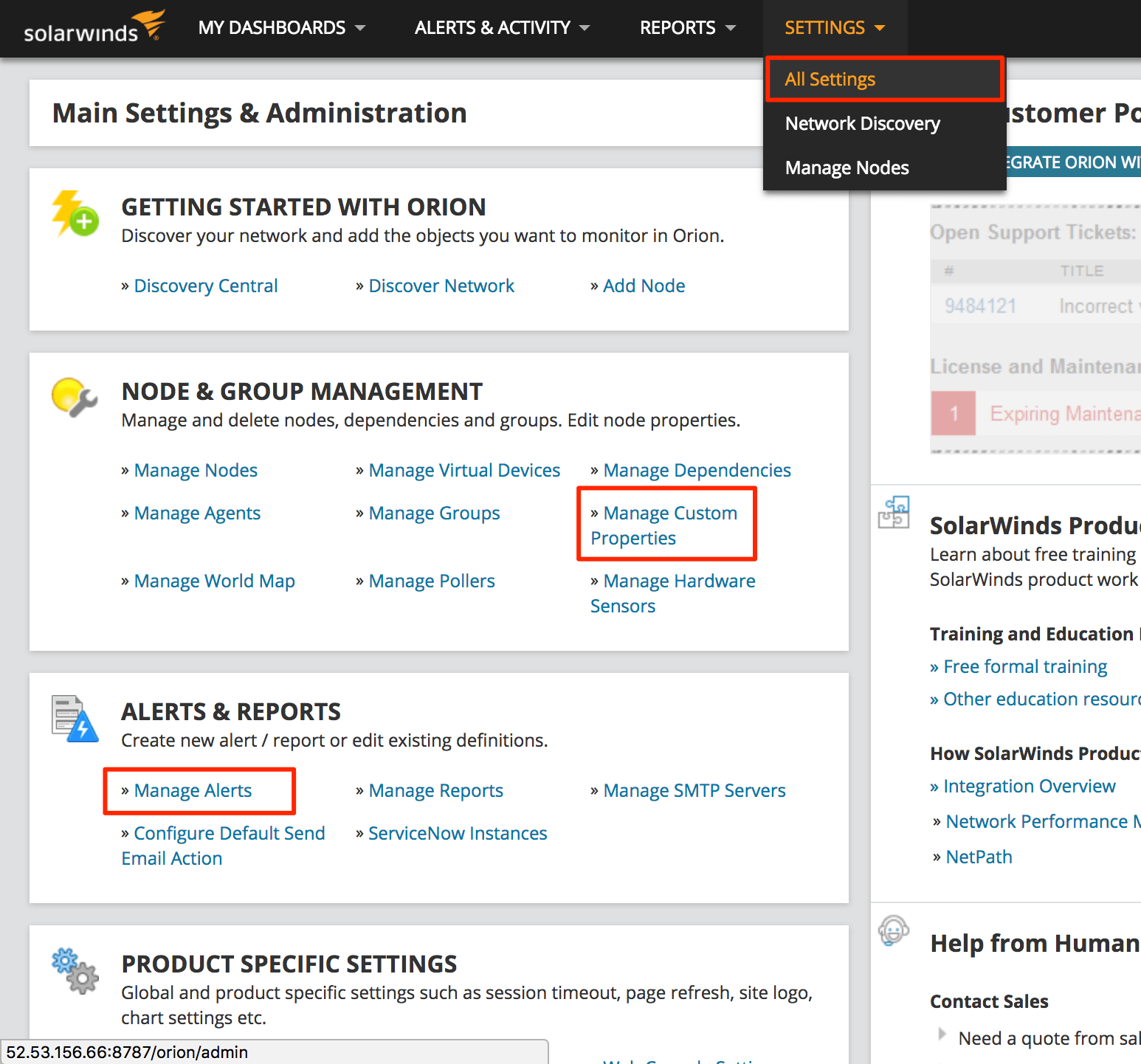Screen dimensions: 1141x1064
Task: Open the Manage Reports link
Action: point(435,790)
